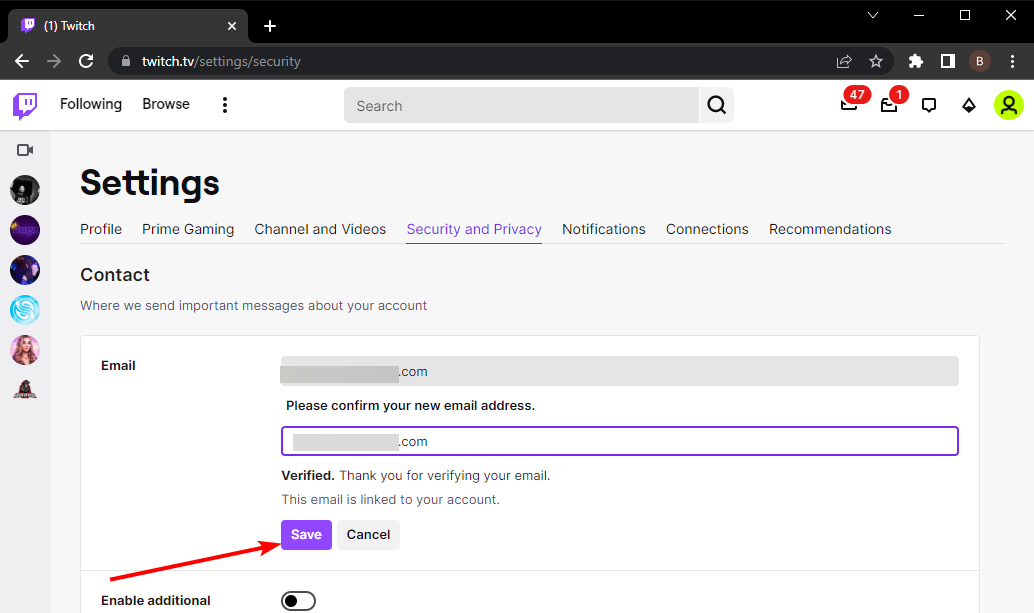Click the Twitch logo home icon
This screenshot has width=1034, height=613.
pos(25,105)
